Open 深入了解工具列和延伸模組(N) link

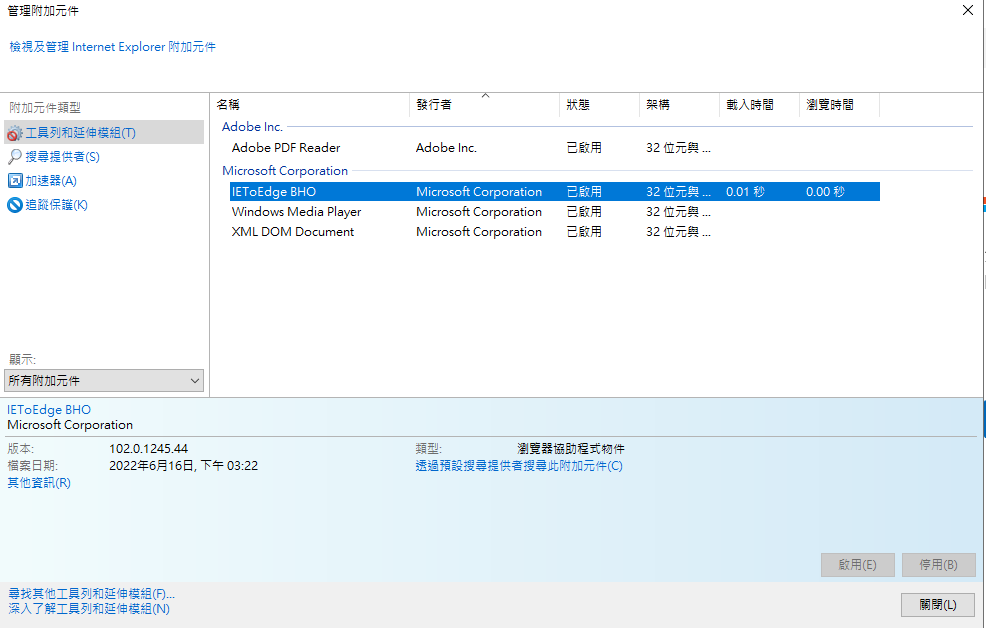point(89,609)
